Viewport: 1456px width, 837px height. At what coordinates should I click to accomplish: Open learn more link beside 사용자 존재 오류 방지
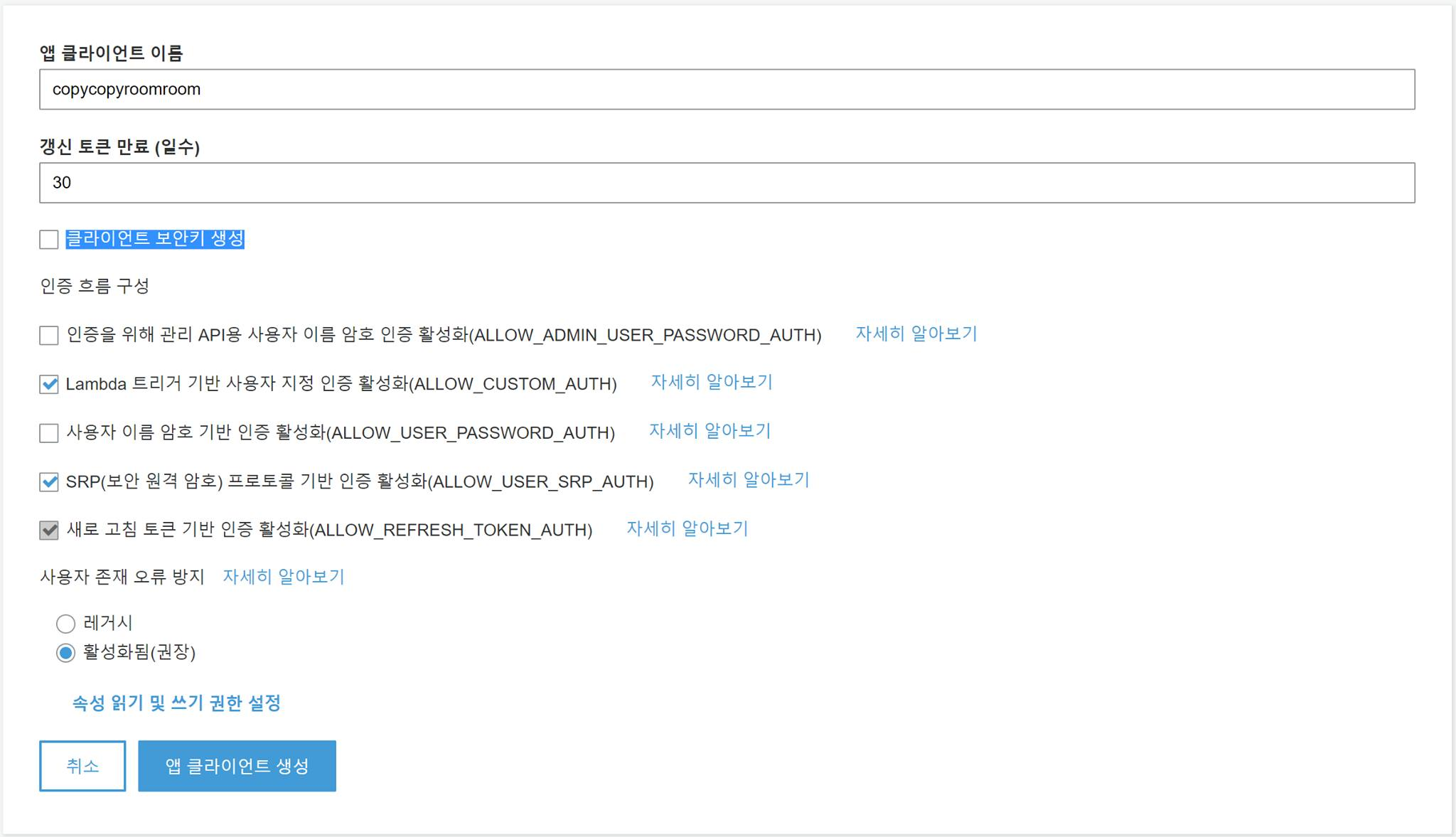(283, 577)
